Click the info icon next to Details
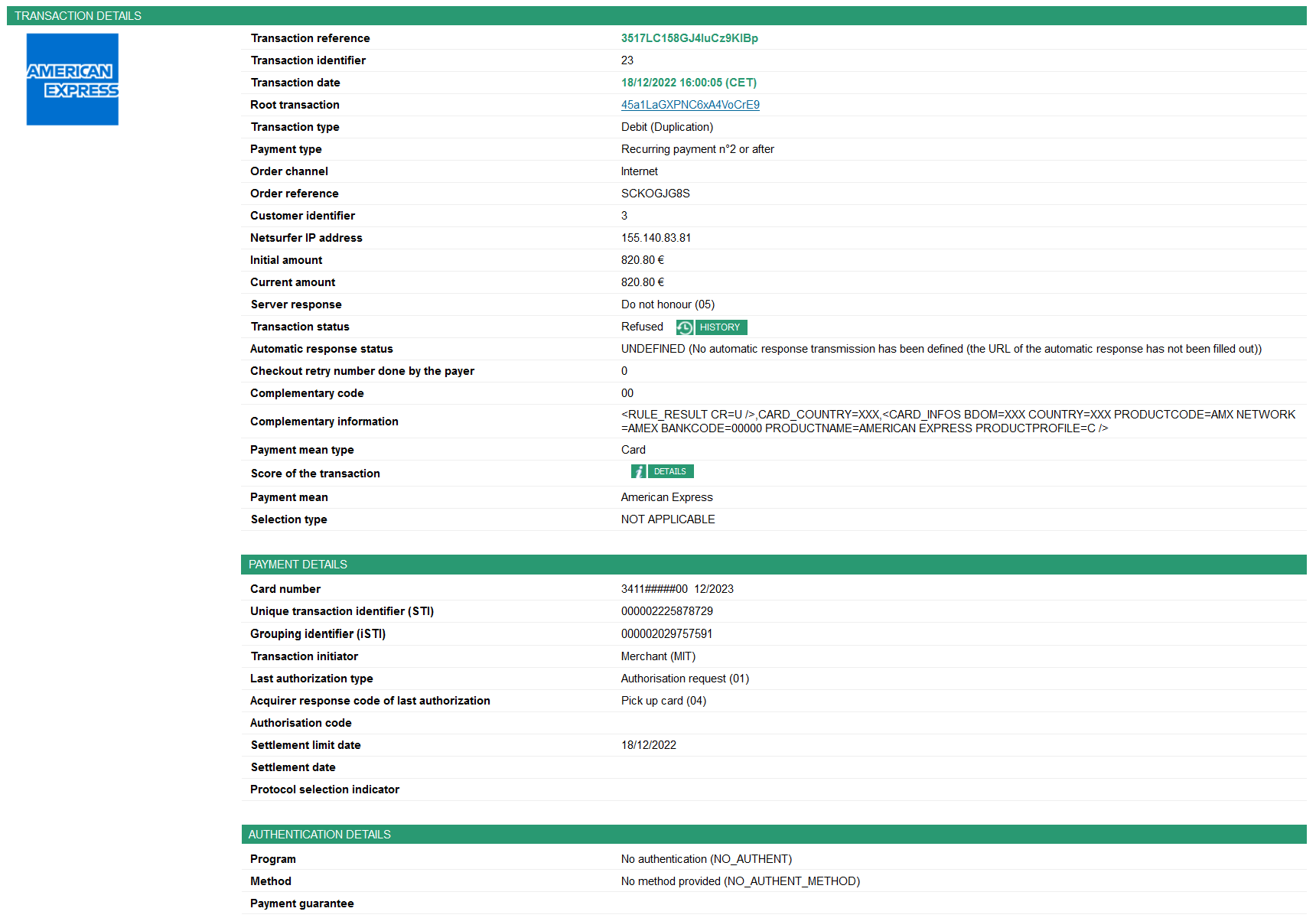Viewport: 1316px width, 918px height. 638,472
